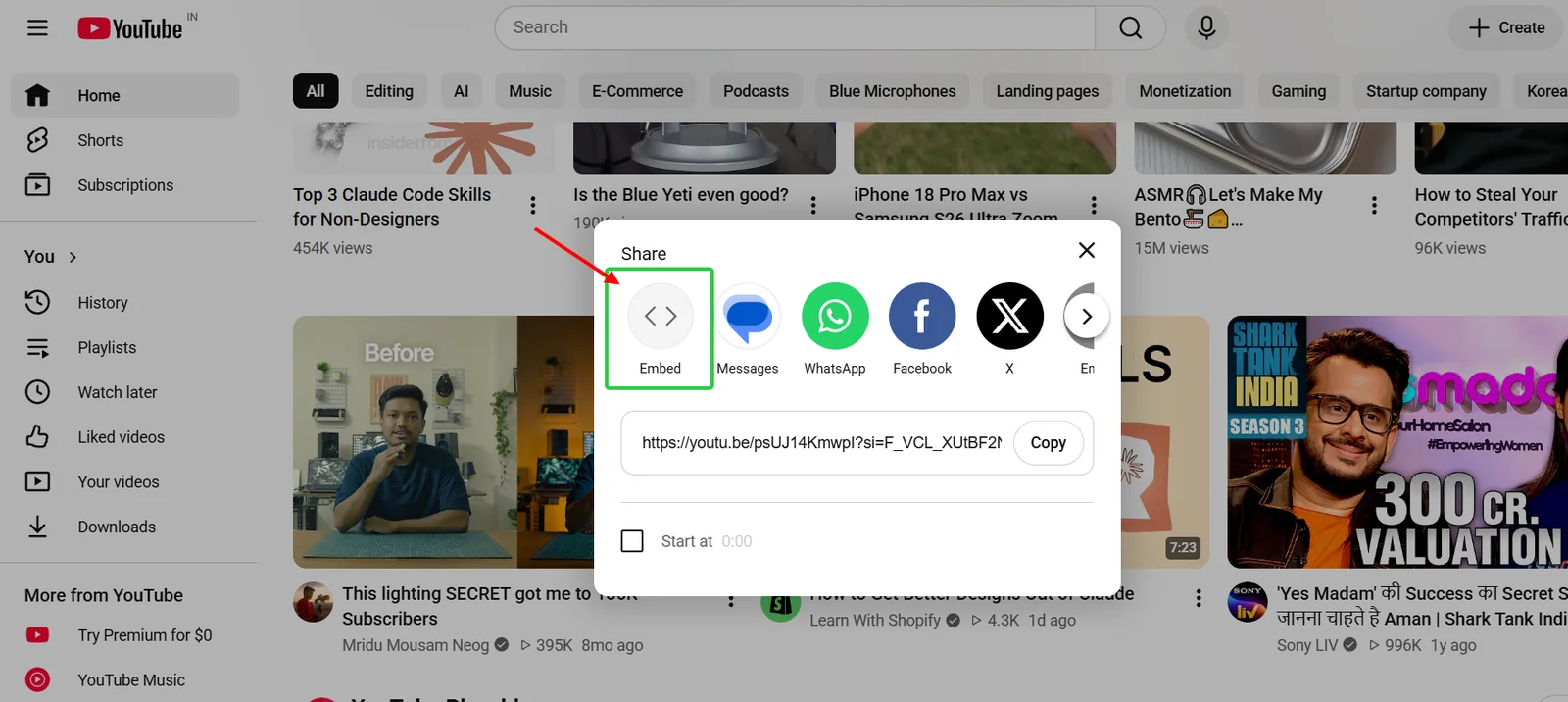Share via Messages icon
Image resolution: width=1568 pixels, height=702 pixels.
click(x=748, y=329)
